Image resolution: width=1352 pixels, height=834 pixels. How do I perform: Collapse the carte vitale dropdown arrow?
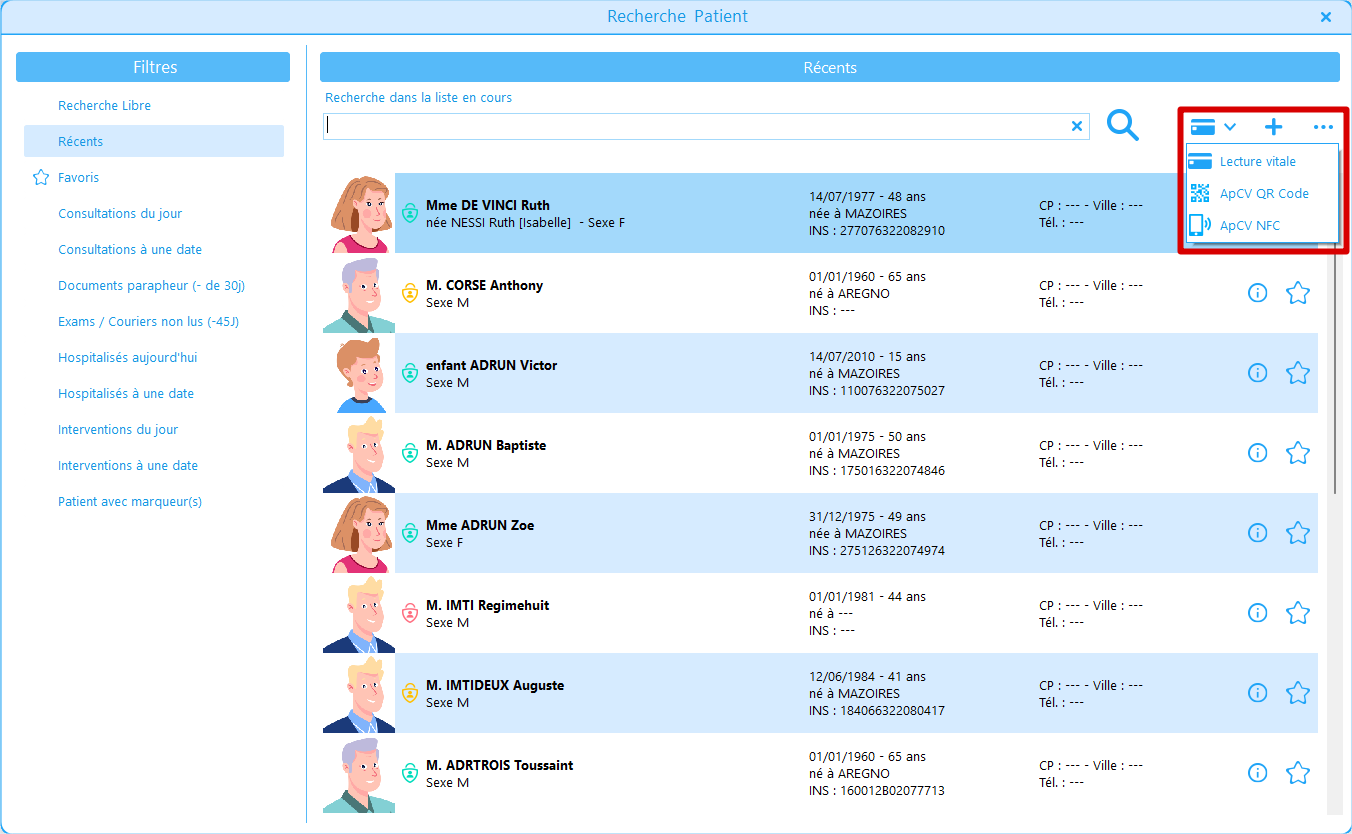pyautogui.click(x=1230, y=127)
